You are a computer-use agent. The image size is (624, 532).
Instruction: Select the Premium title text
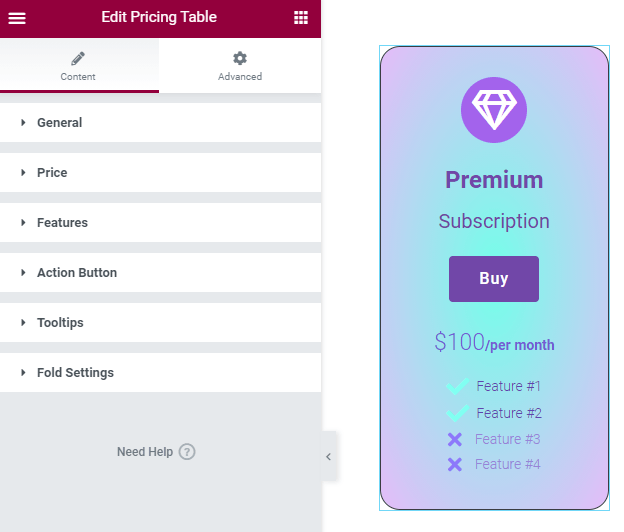(x=494, y=180)
